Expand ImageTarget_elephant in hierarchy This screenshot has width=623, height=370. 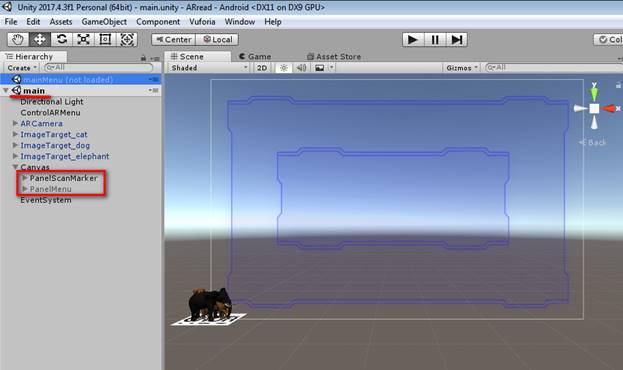pyautogui.click(x=15, y=156)
